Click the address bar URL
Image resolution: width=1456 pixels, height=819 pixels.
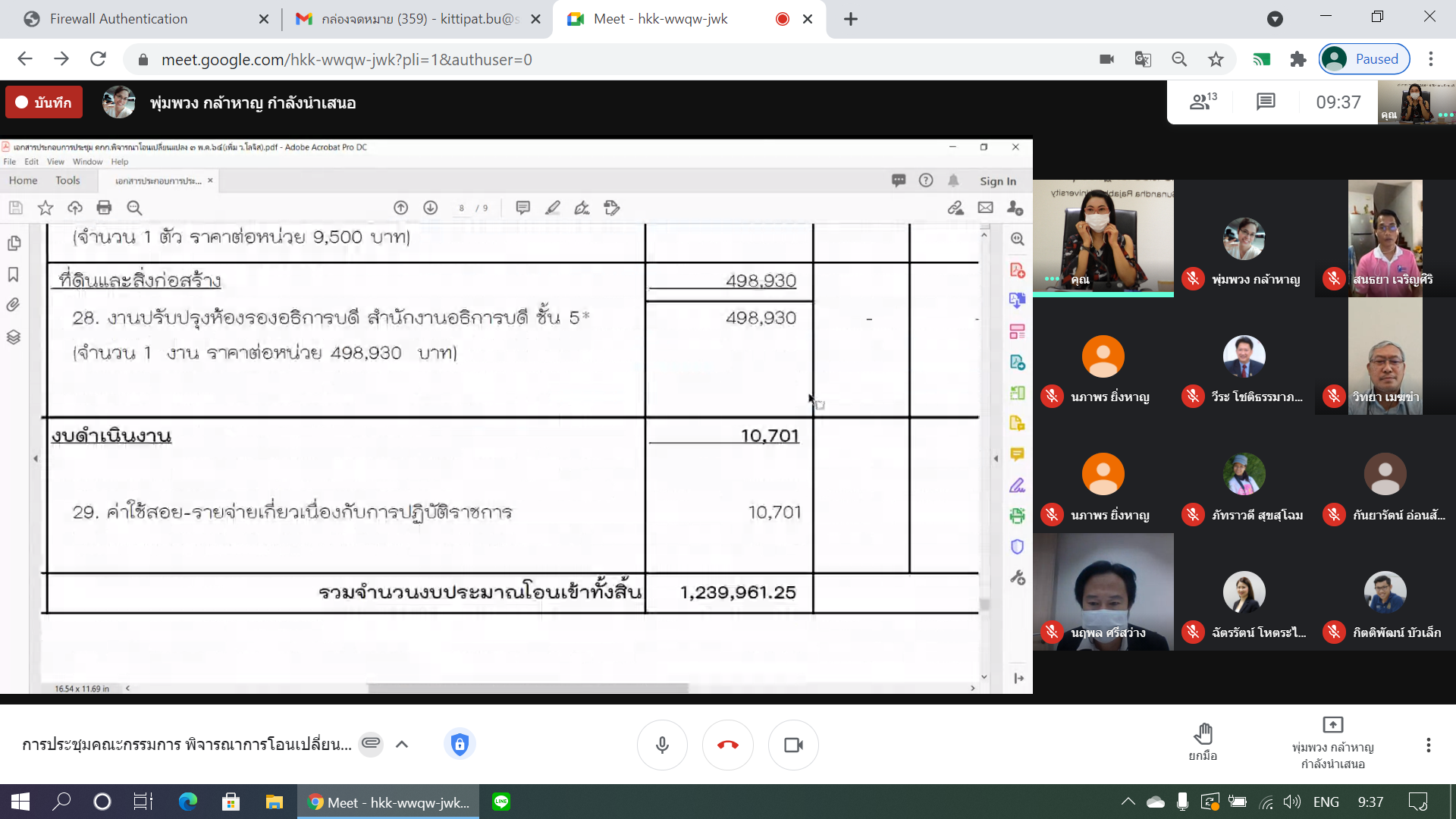347,59
